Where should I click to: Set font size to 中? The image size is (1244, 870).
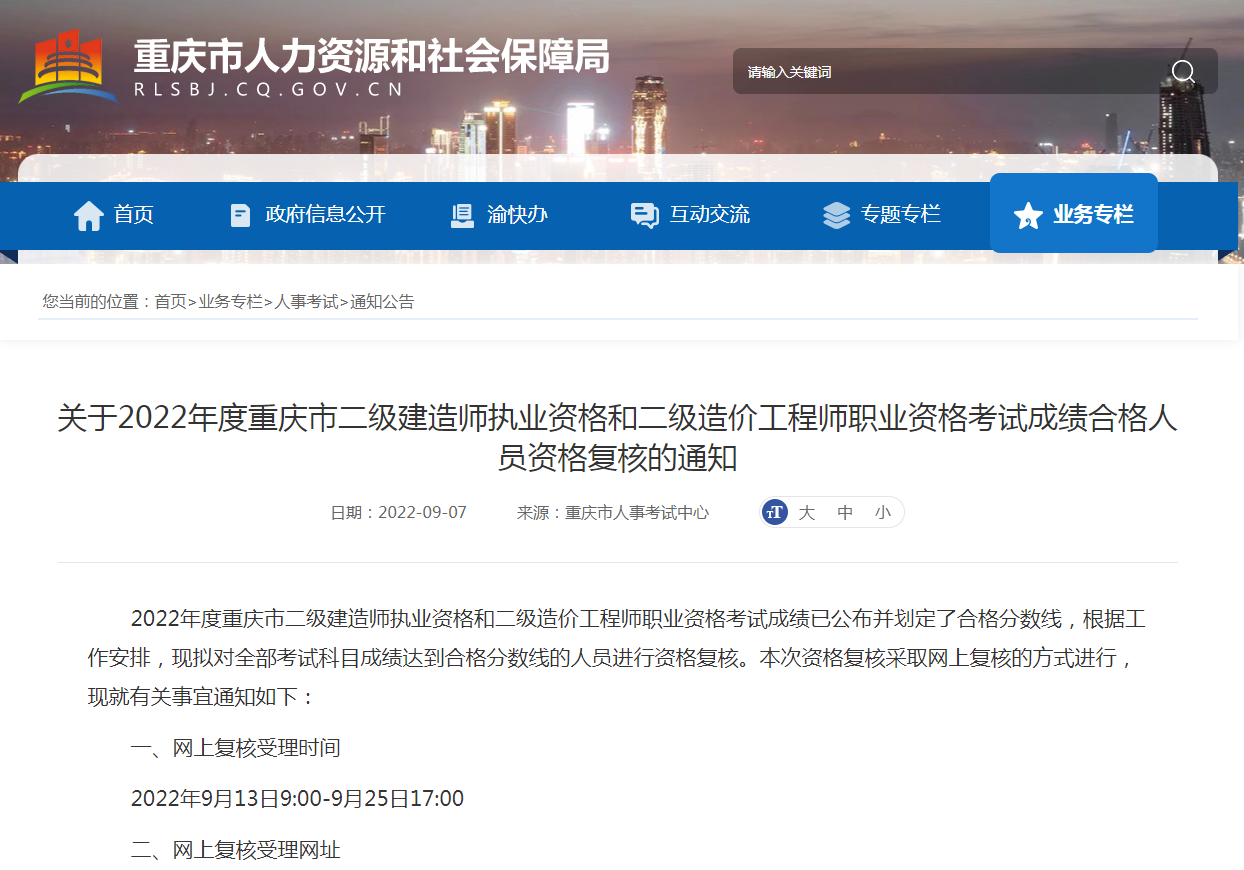point(845,513)
